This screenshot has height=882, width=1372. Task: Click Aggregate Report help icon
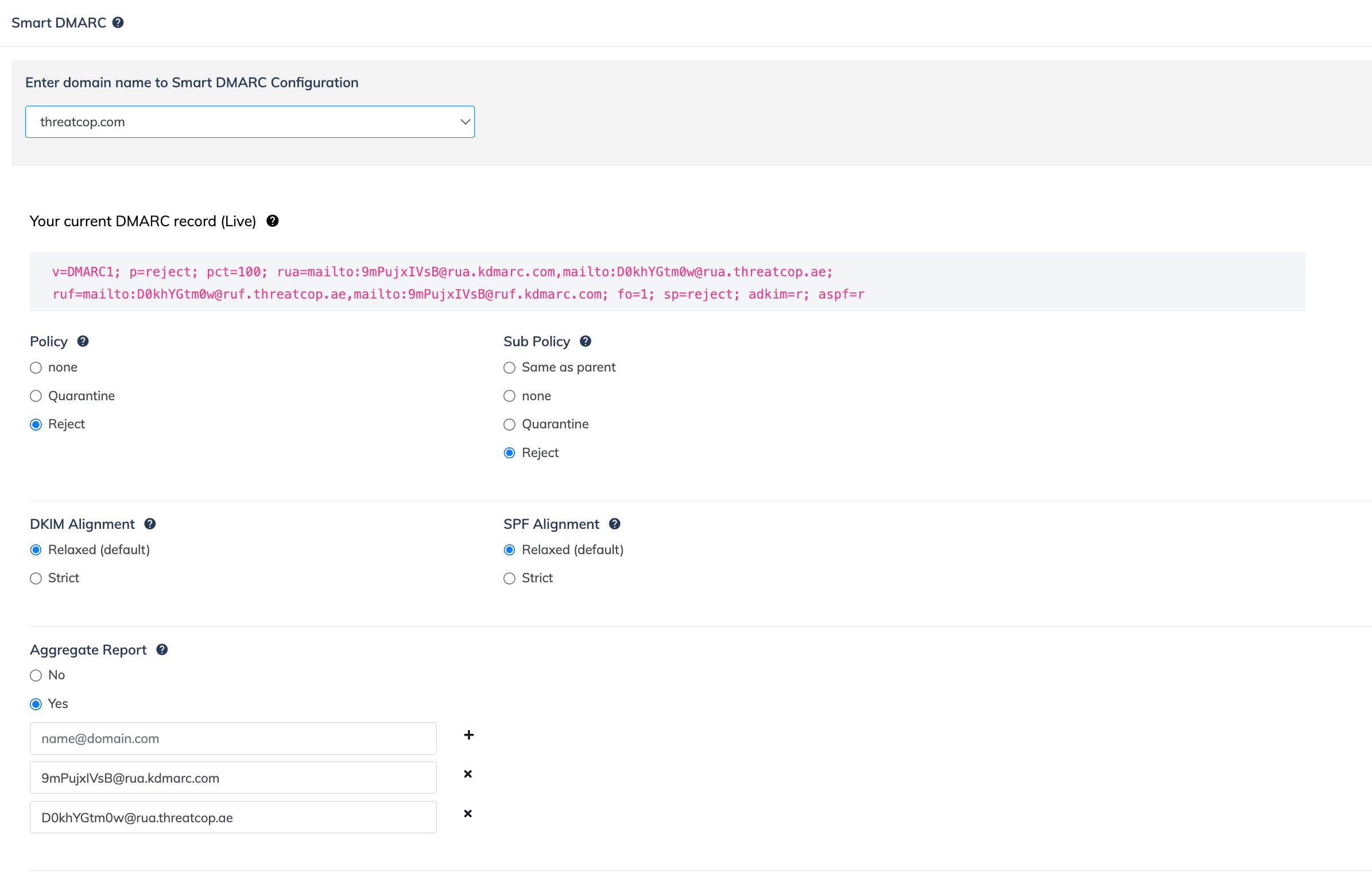pyautogui.click(x=162, y=649)
